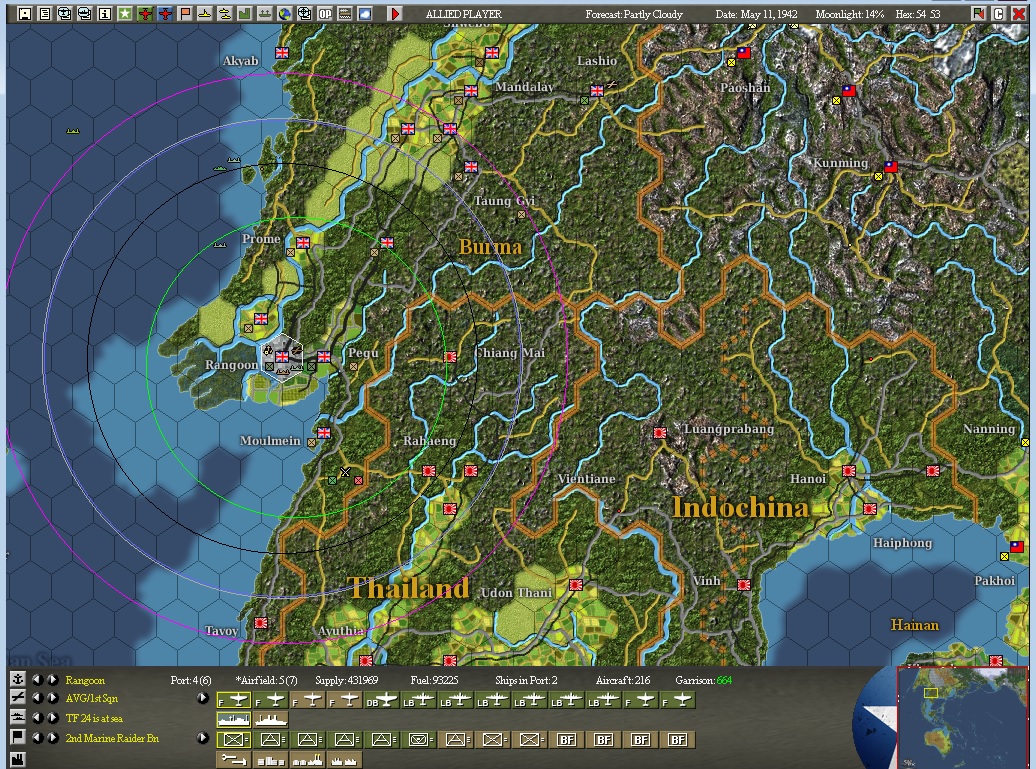This screenshot has width=1036, height=769.
Task: Go to next land unit beside 2nd Marine Raider Bn
Action: (52, 737)
